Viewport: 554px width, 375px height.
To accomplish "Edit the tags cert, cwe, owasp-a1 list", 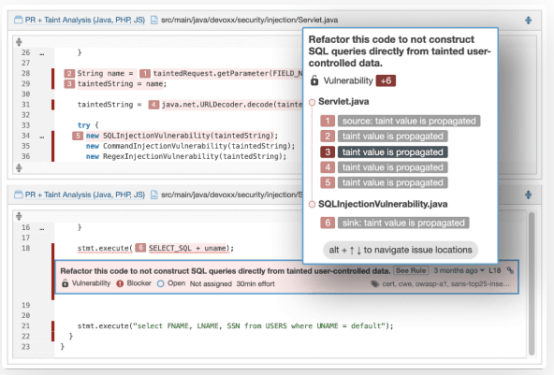I will coord(446,284).
